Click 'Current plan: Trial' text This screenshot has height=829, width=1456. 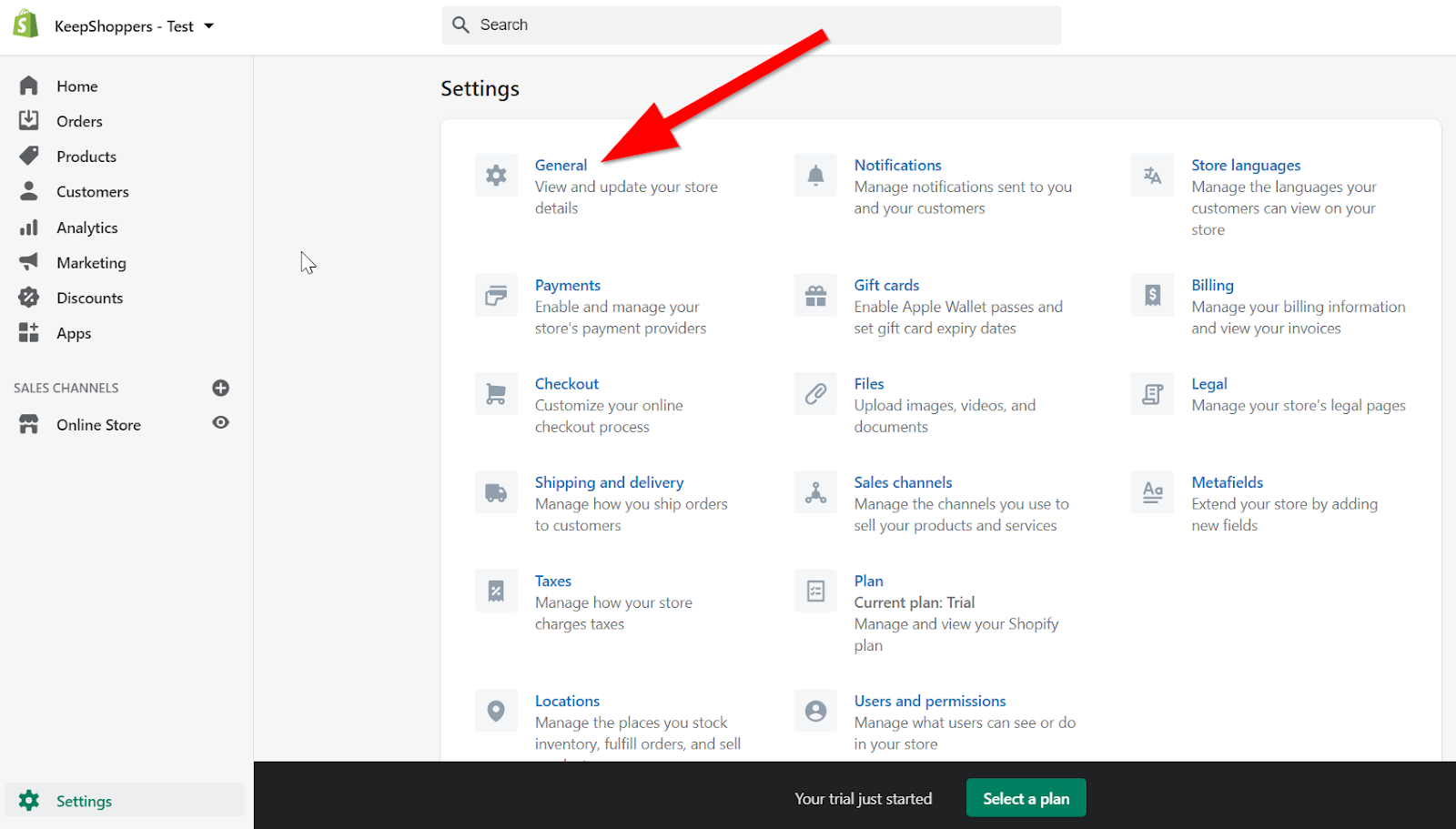[914, 602]
